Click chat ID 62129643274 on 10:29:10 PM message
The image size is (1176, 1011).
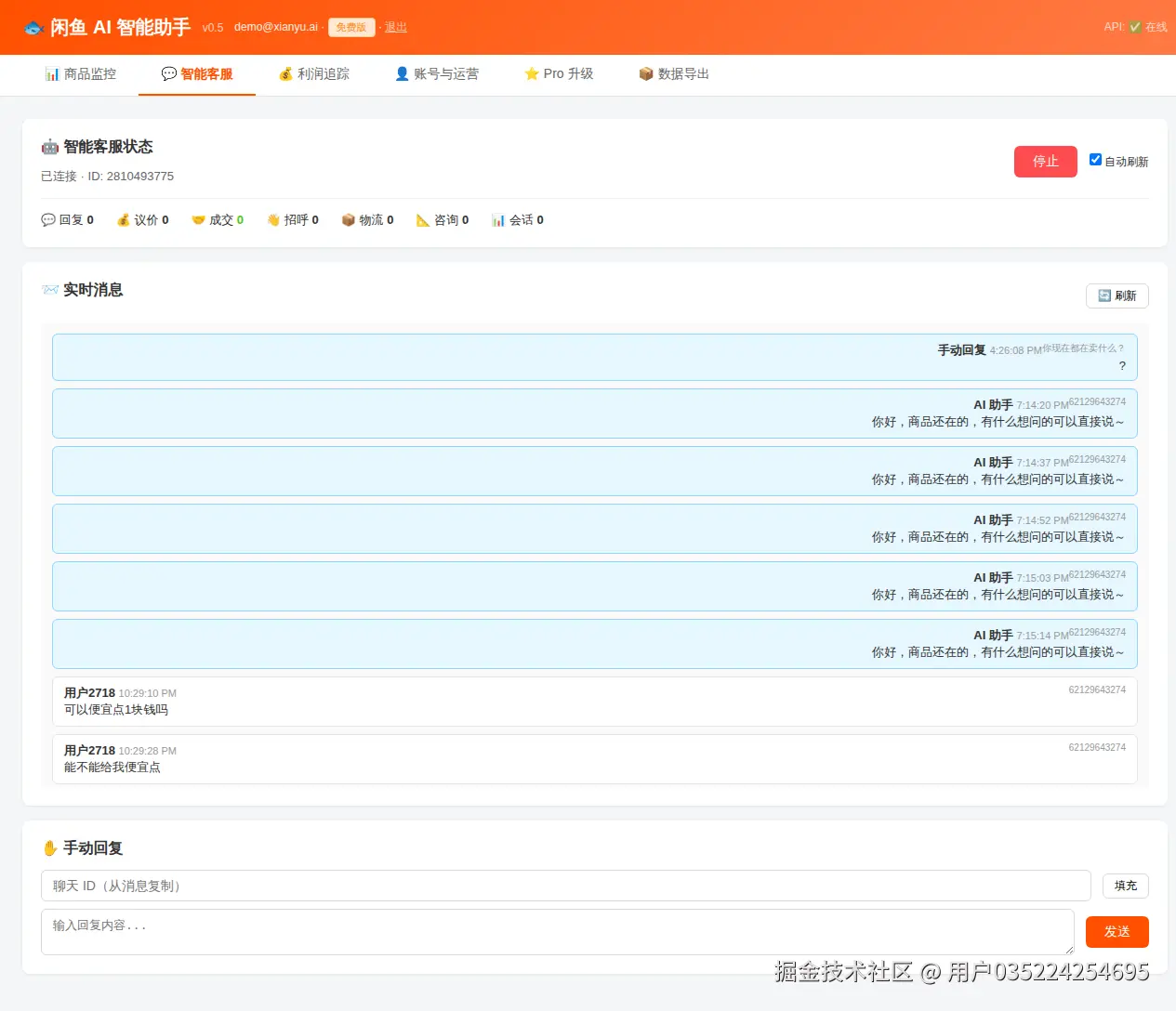(x=1097, y=689)
